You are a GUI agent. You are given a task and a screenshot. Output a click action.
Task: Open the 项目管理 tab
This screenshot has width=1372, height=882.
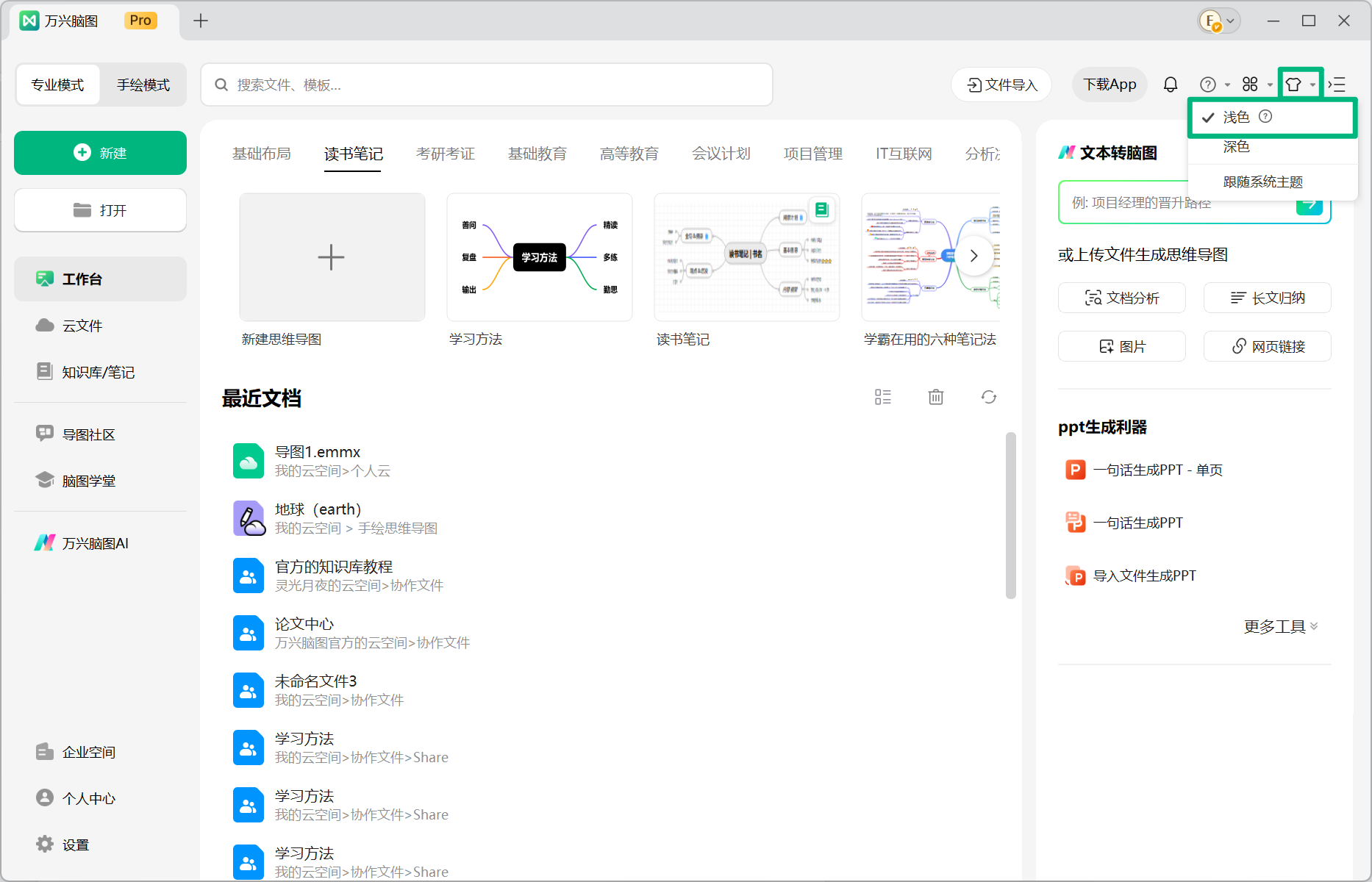tap(813, 154)
